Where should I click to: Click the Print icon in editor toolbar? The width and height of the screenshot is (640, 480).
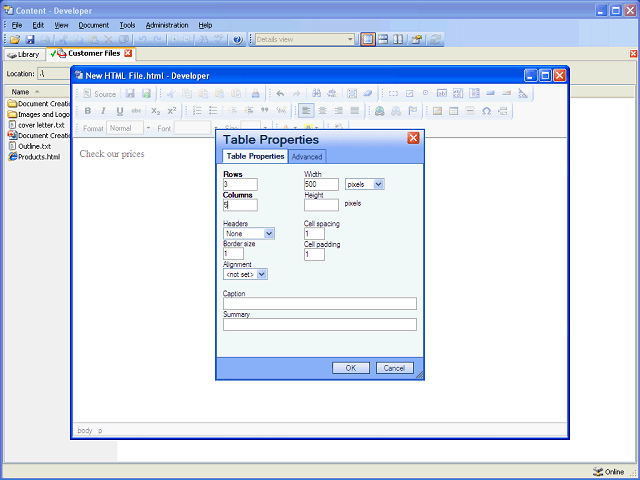click(256, 94)
